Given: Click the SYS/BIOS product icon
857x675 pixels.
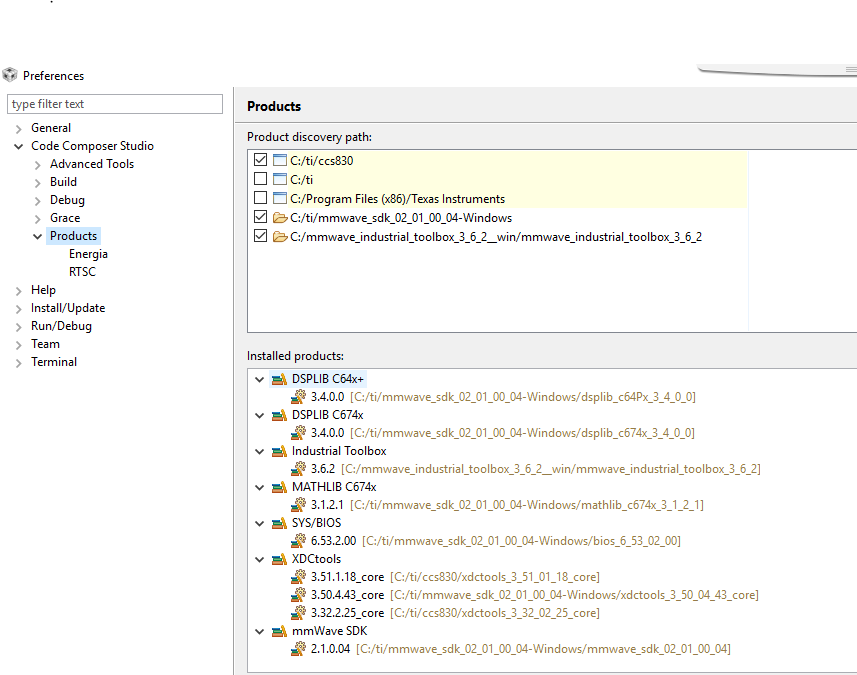Looking at the screenshot, I should (279, 523).
